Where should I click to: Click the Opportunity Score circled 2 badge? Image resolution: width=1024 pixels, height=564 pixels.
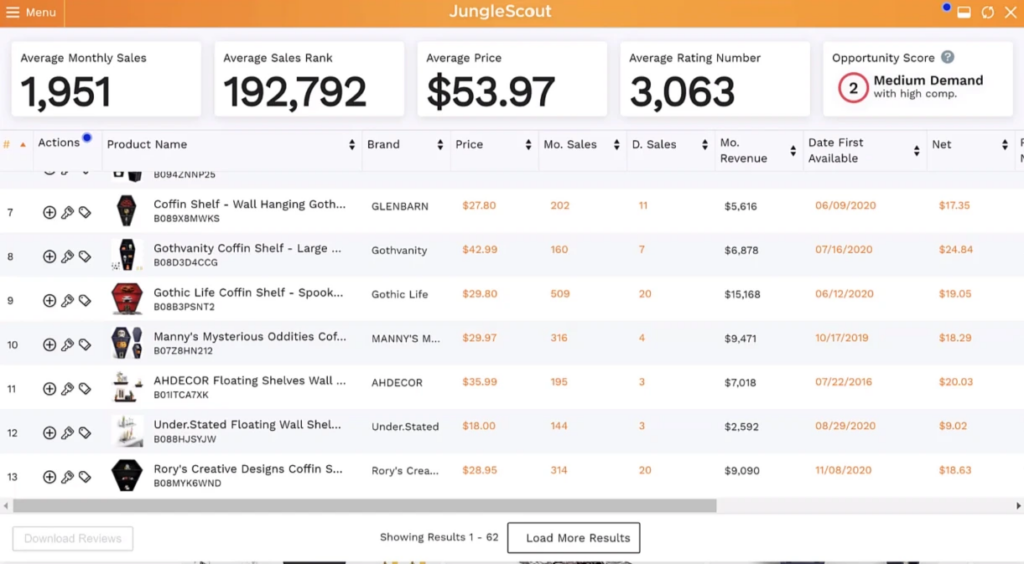[853, 88]
